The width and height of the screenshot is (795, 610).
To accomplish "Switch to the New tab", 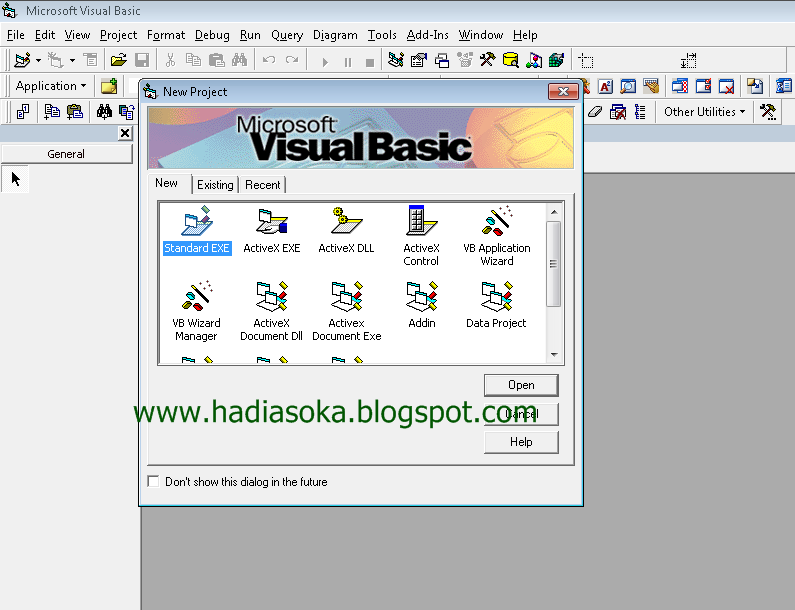I will click(166, 183).
